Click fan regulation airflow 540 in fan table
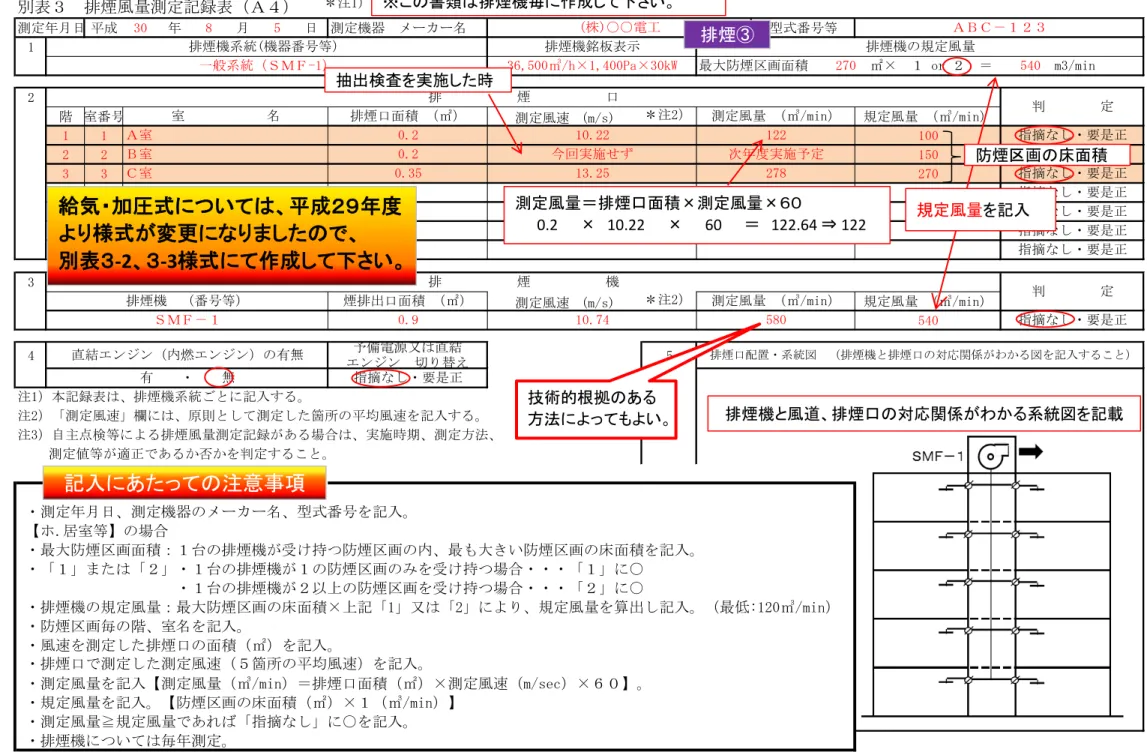Viewport: 1147px width, 752px height. click(928, 320)
